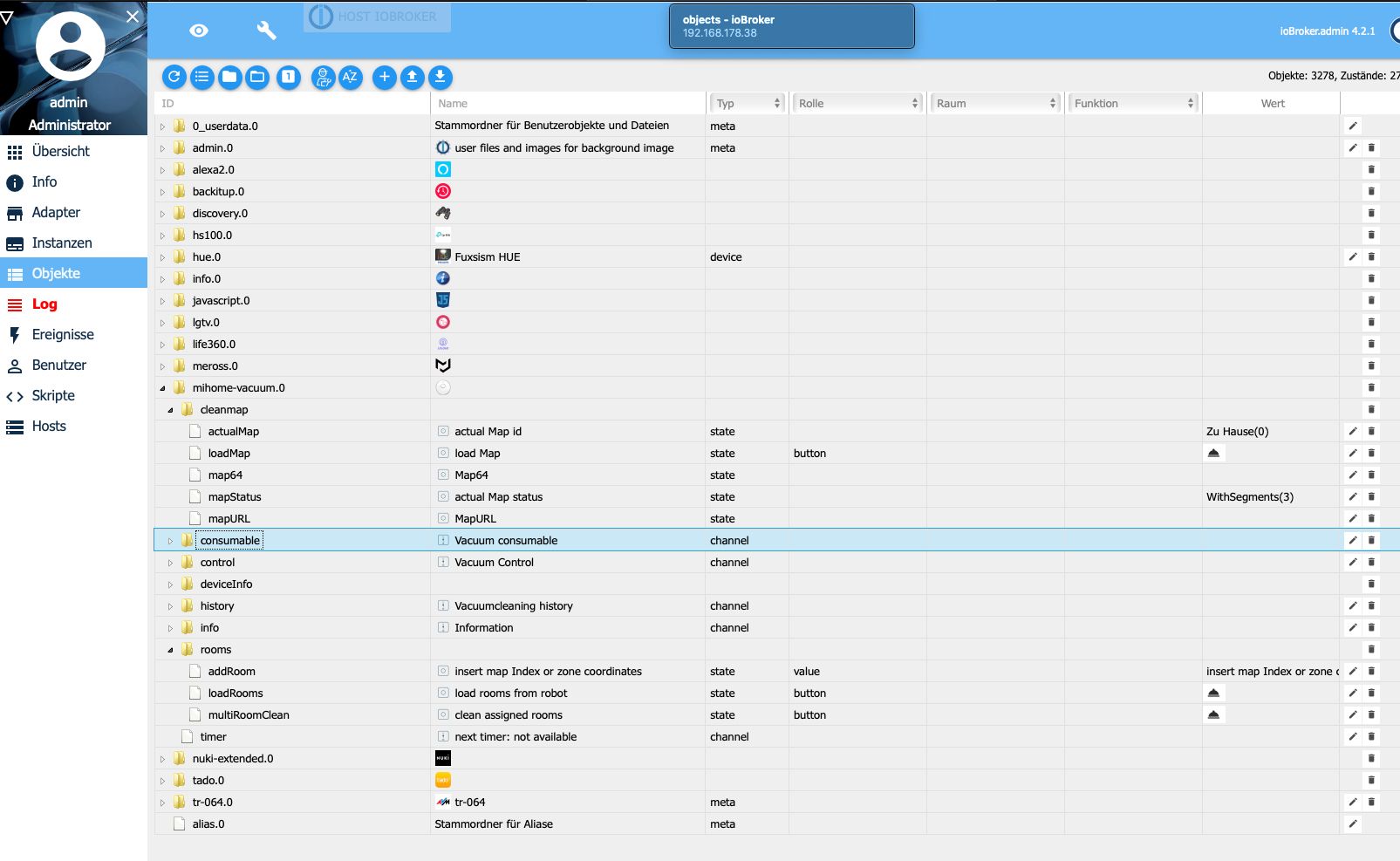Collapse the cleanmap folder

tap(170, 410)
